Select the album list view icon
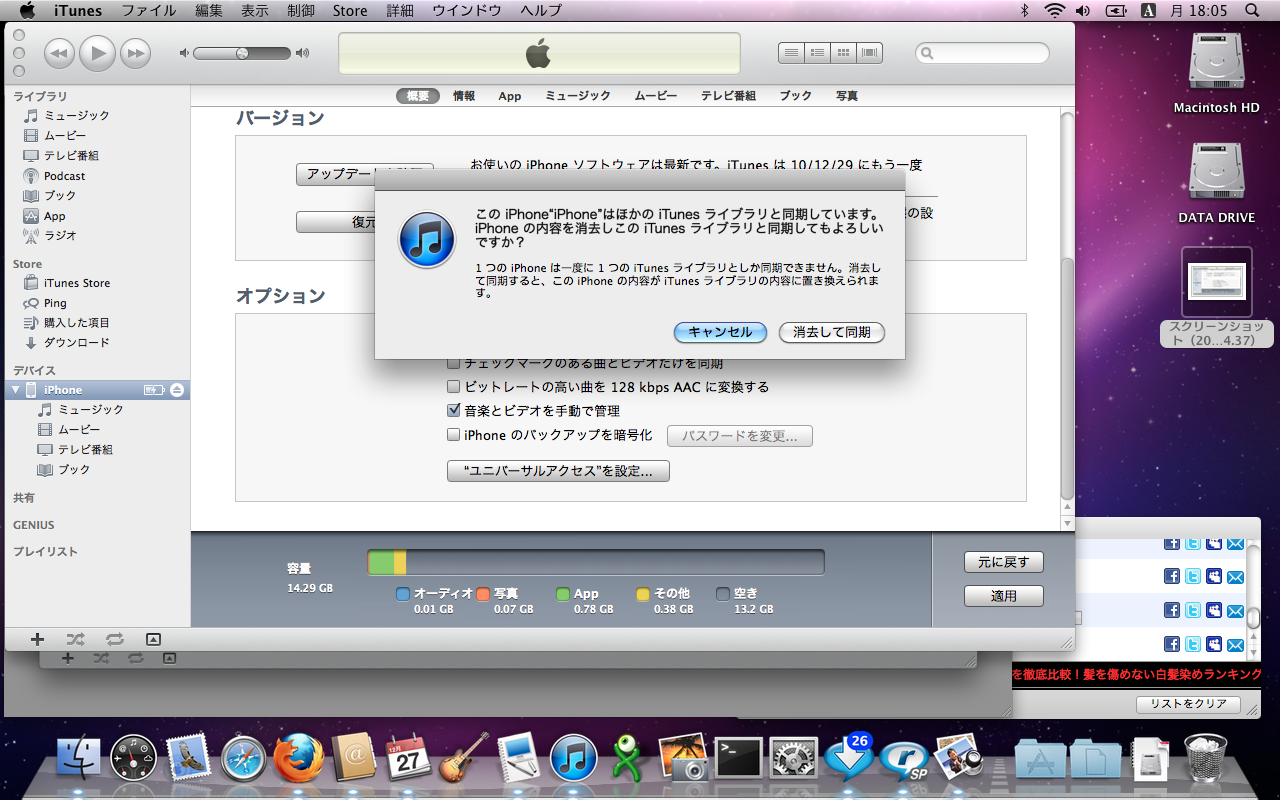 tap(818, 53)
